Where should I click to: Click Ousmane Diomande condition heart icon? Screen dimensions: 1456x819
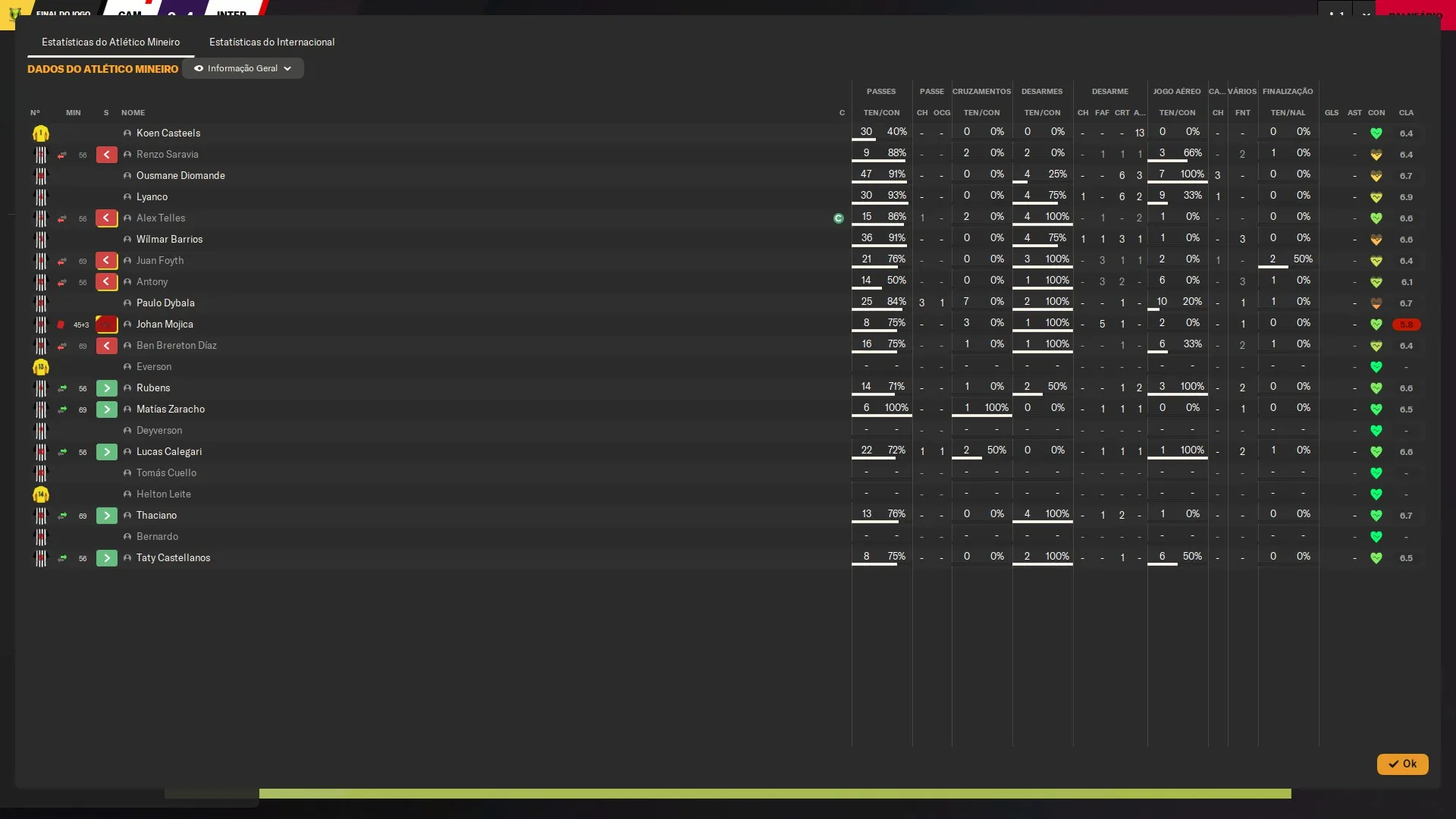coord(1376,176)
